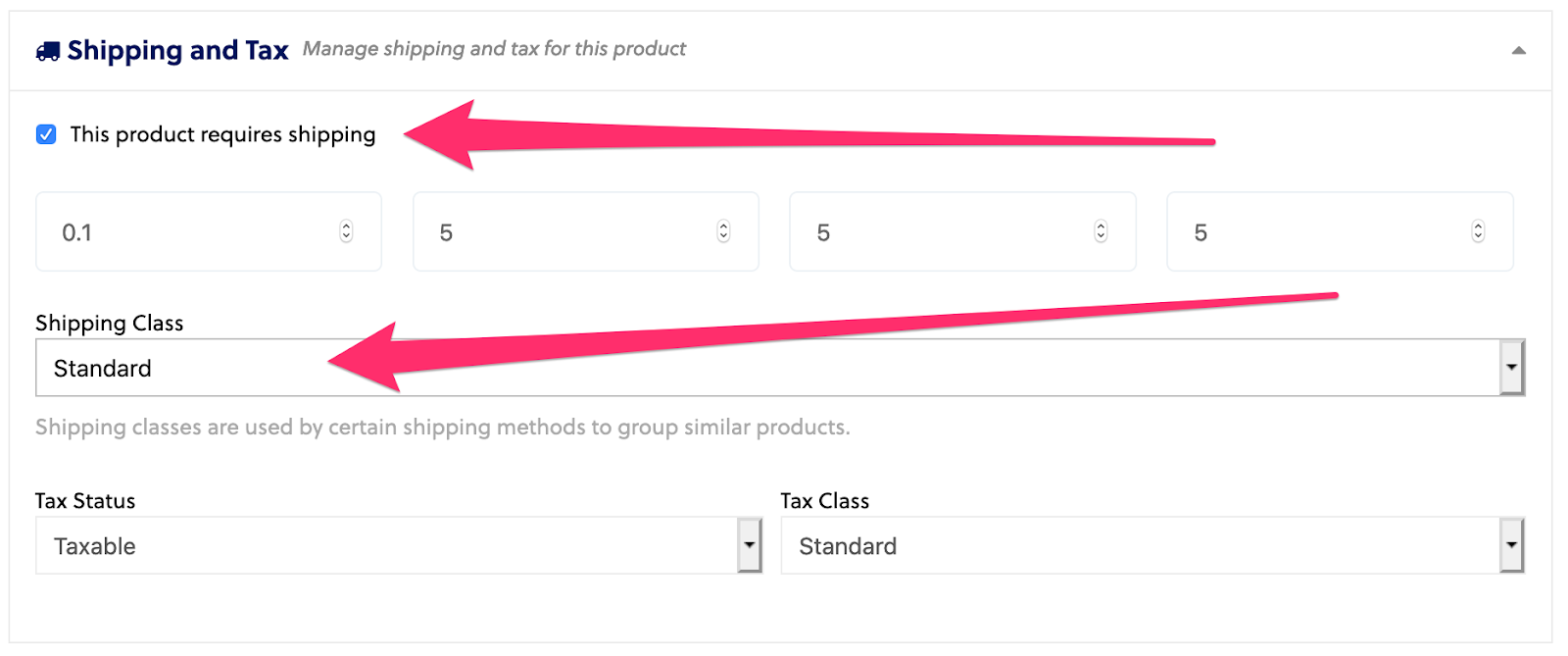This screenshot has width=1568, height=656.
Task: Click the spinner arrows in the middle 5 field
Action: coord(1101,231)
